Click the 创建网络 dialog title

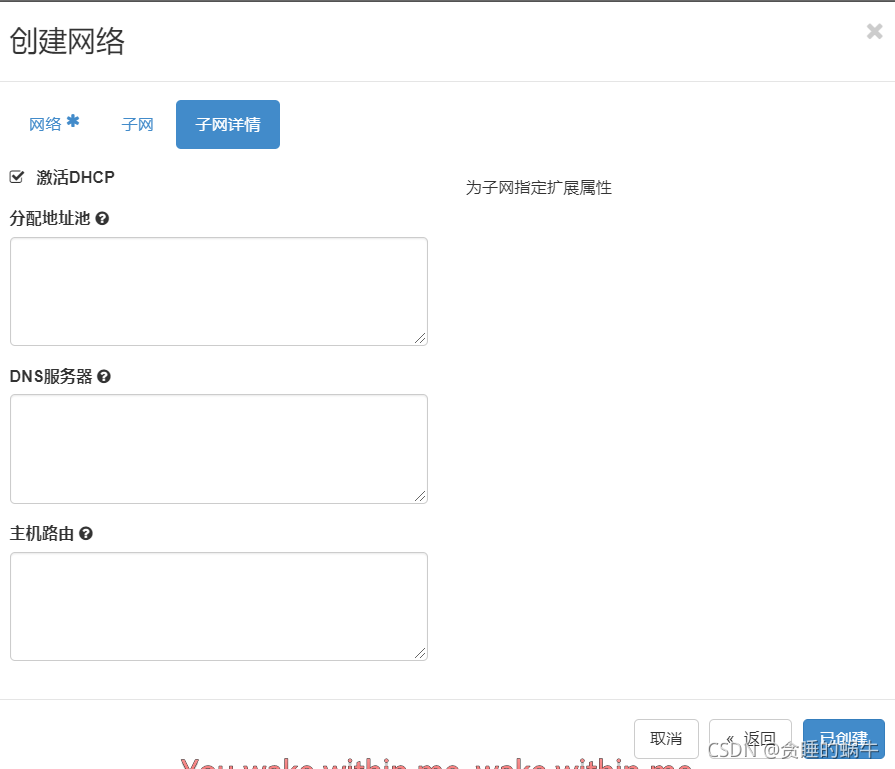67,41
